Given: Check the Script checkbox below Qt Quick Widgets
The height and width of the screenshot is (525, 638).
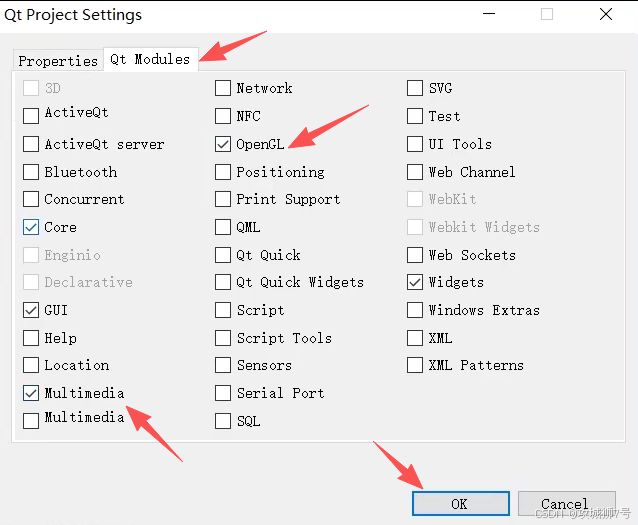Looking at the screenshot, I should pos(223,310).
